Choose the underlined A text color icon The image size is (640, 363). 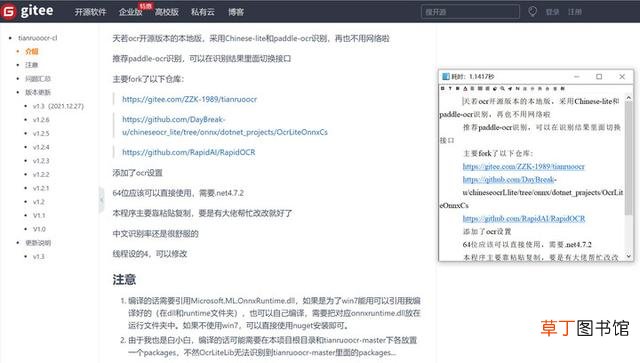coord(465,88)
